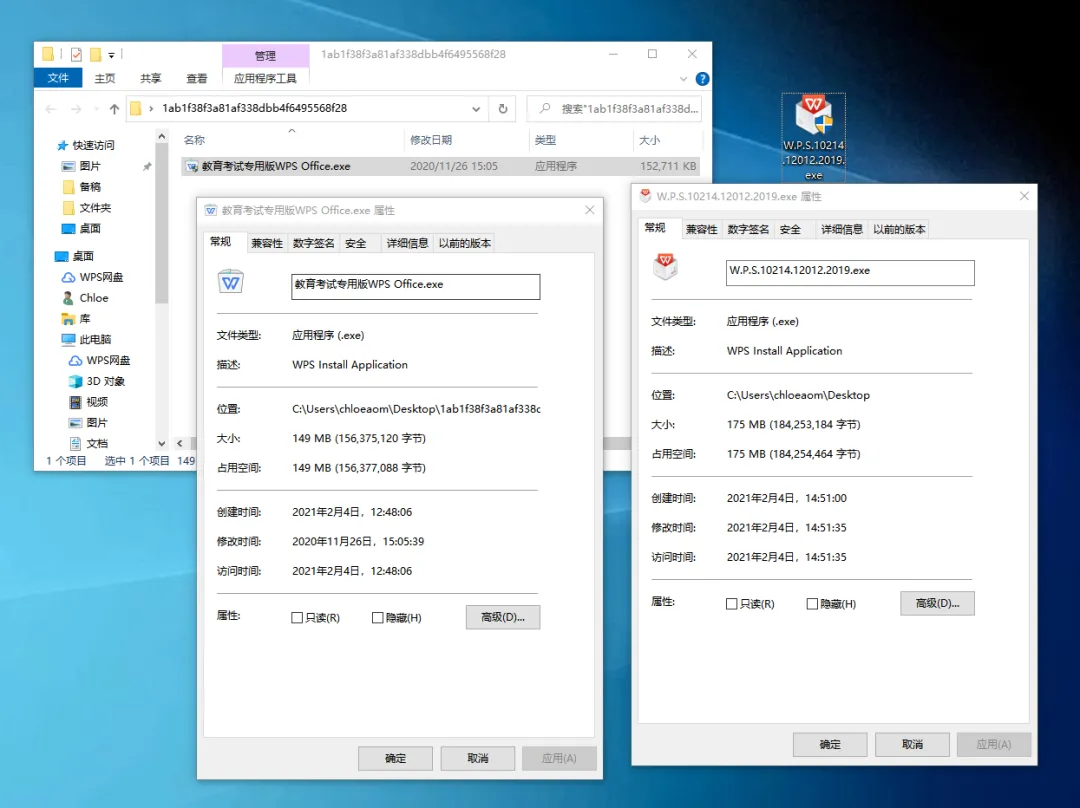Screen dimensions: 1080x808
Task: Select the top-level 桌面 node in the sidebar
Action: click(x=74, y=256)
